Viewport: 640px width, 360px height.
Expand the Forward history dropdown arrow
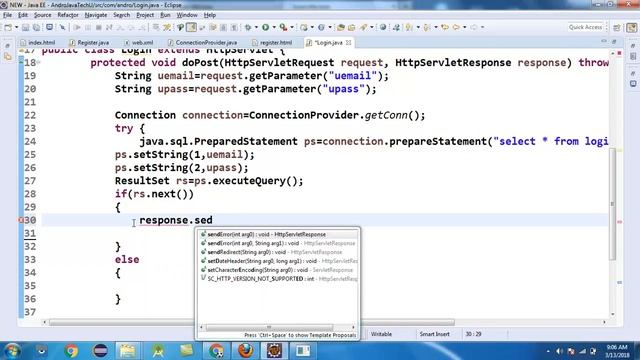pos(482,27)
